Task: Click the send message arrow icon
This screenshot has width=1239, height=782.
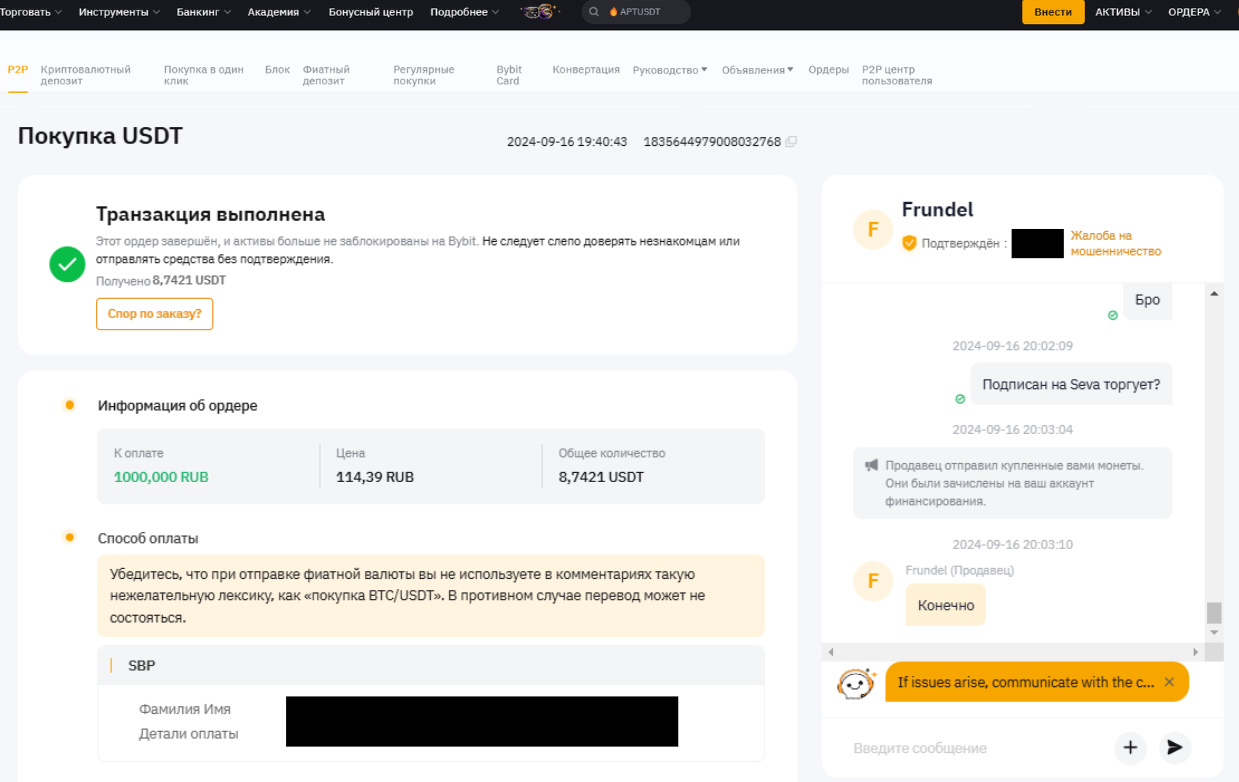Action: (1175, 747)
